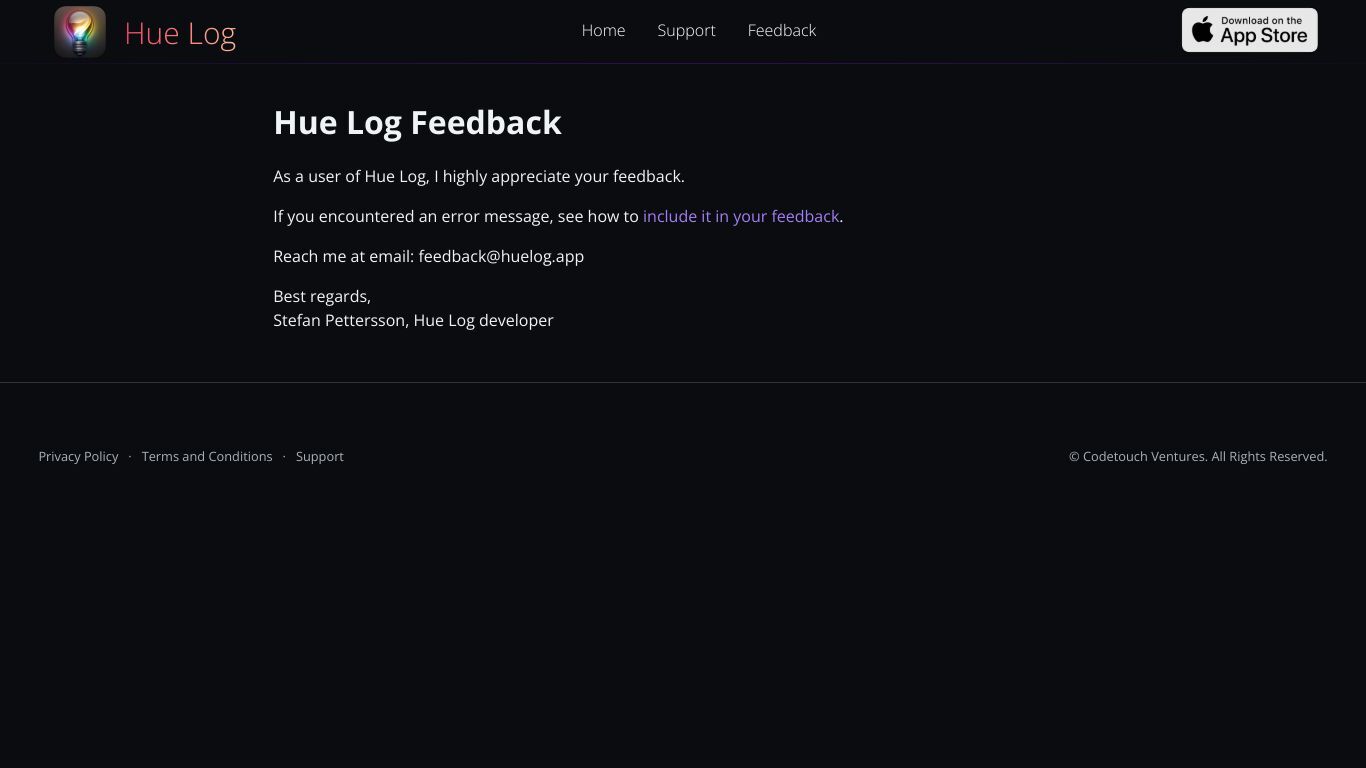Select Feedback in the top navigation
Viewport: 1366px width, 768px height.
782,30
